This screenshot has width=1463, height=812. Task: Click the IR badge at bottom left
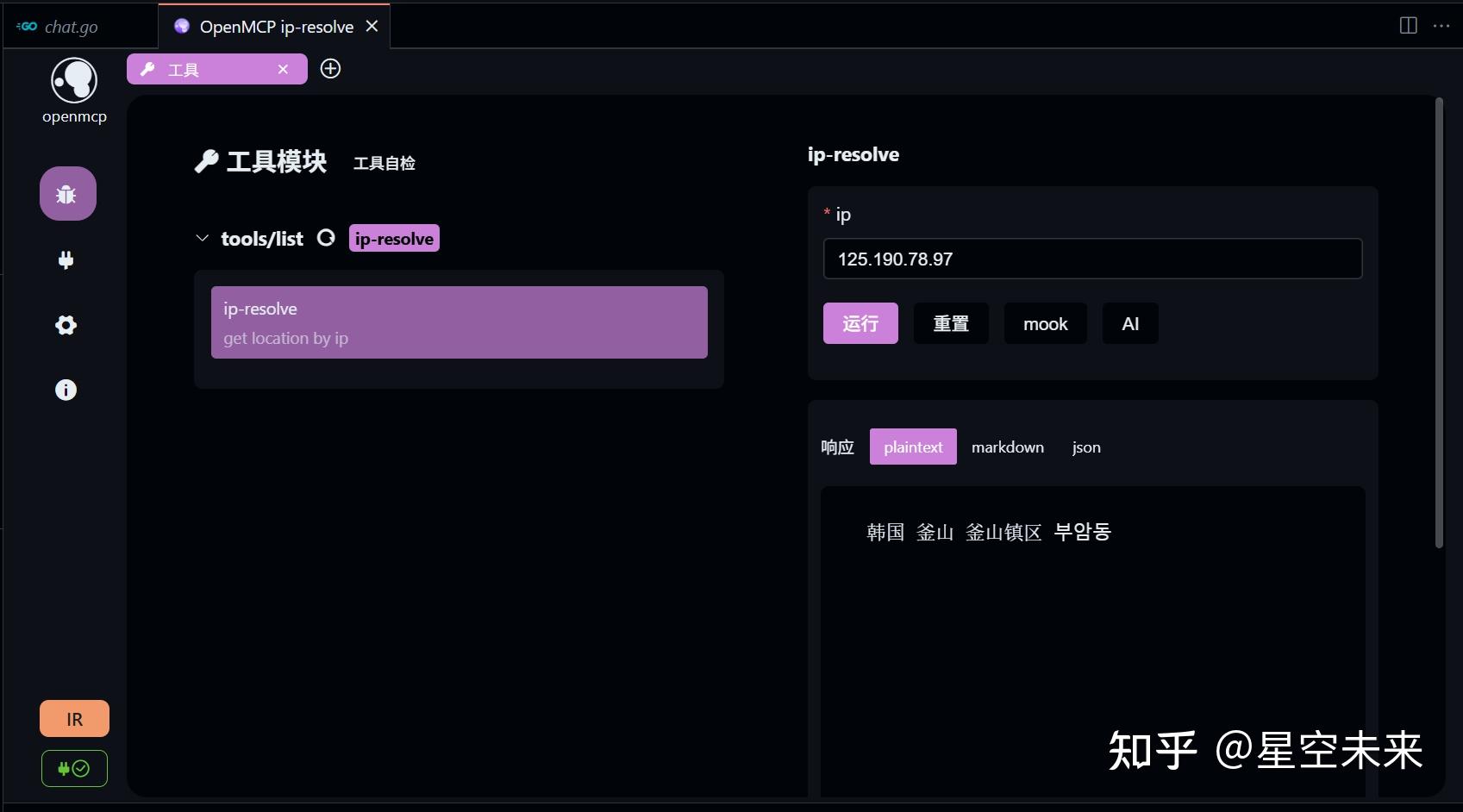click(x=73, y=717)
